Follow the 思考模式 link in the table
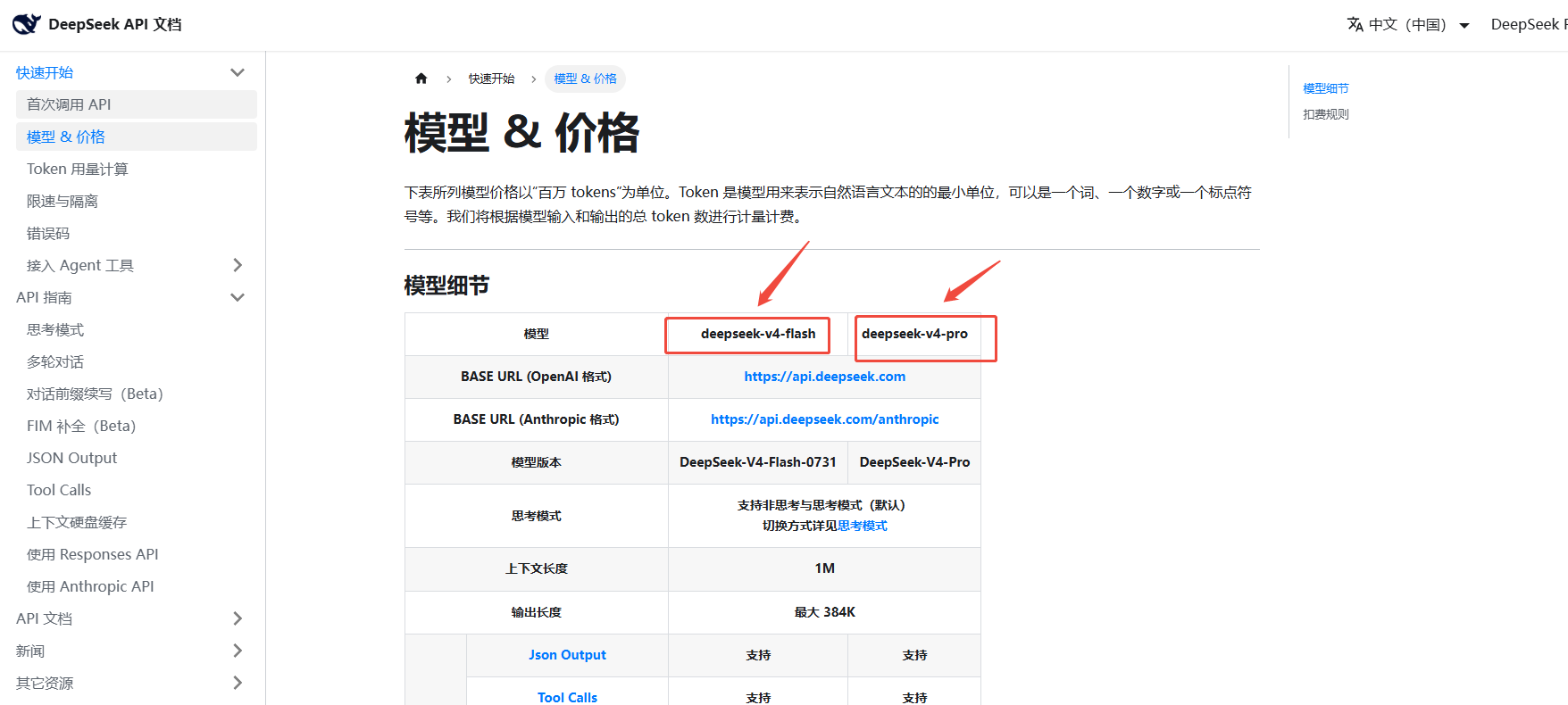1568x705 pixels. (863, 526)
